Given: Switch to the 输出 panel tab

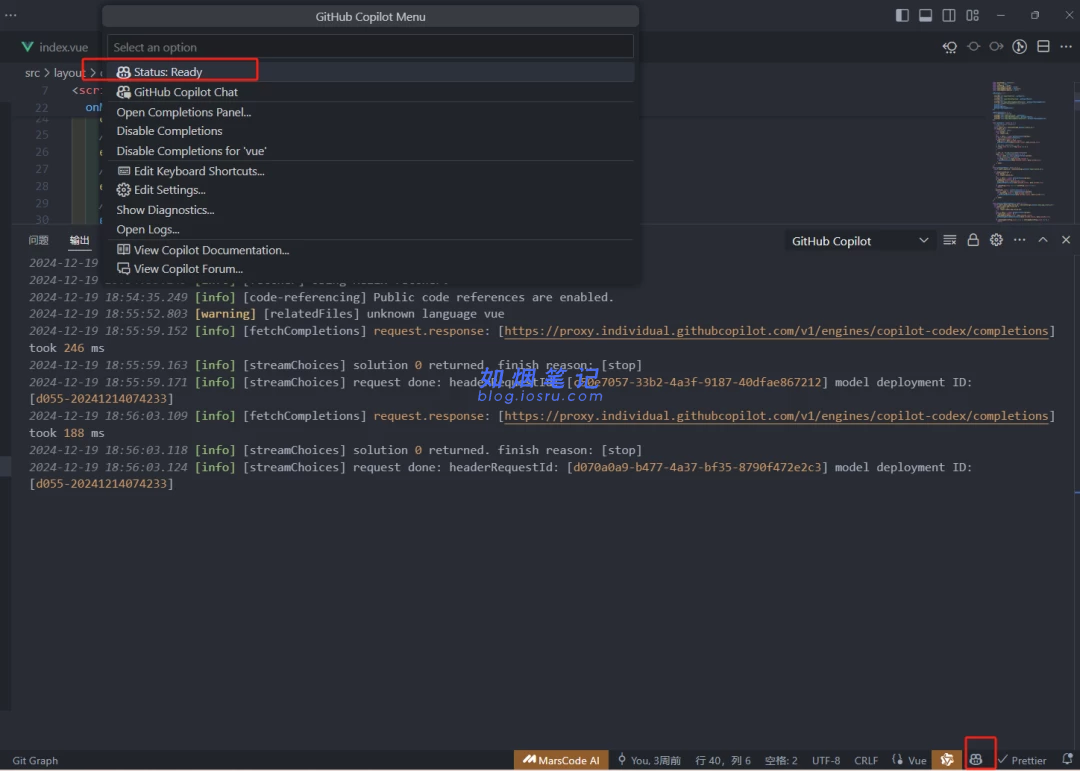Looking at the screenshot, I should [x=79, y=240].
